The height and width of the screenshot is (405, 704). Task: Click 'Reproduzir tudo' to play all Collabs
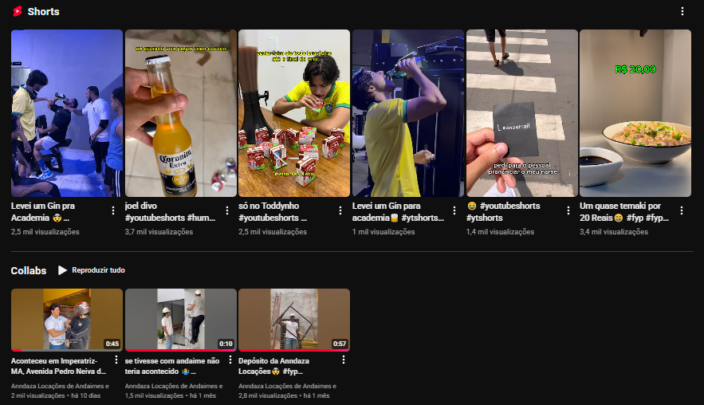click(91, 271)
